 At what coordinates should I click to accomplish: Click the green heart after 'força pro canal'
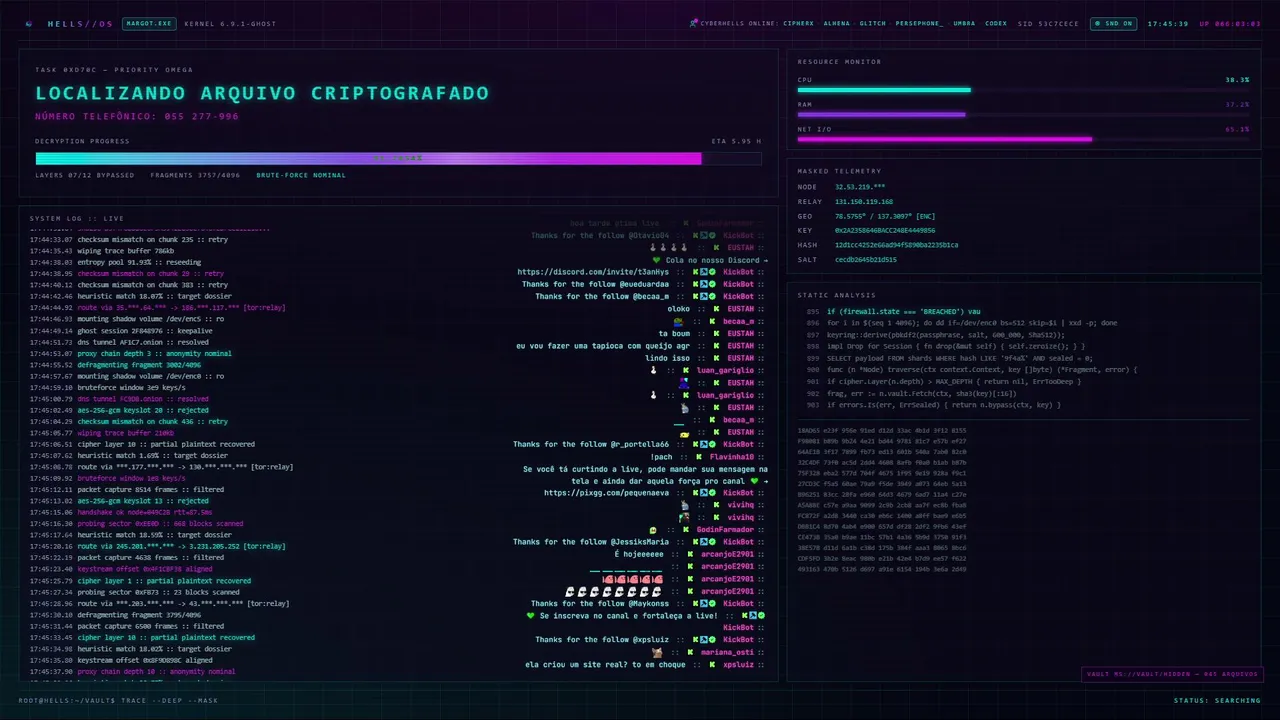(x=755, y=481)
